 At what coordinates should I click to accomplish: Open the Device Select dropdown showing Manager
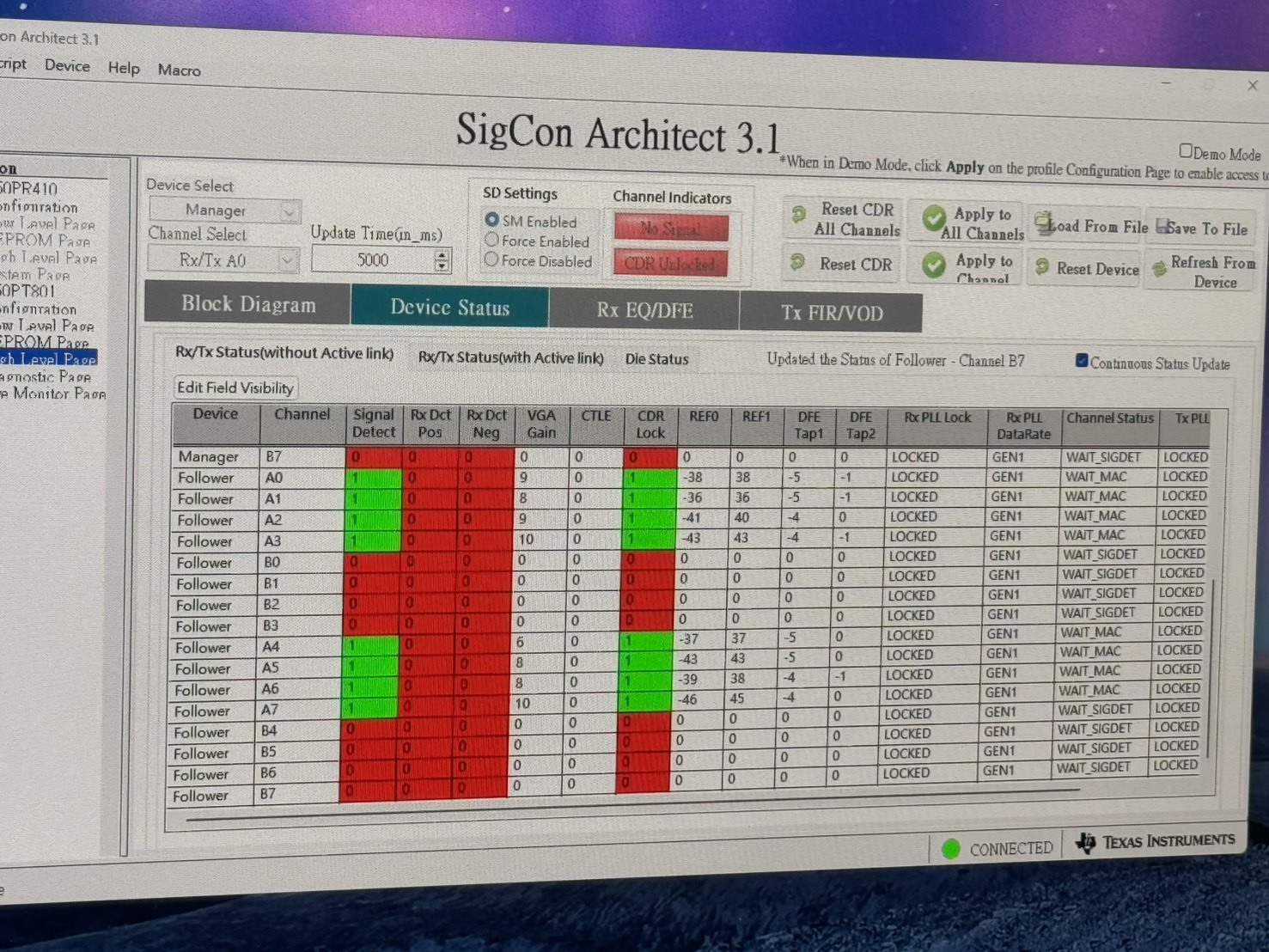(x=224, y=211)
